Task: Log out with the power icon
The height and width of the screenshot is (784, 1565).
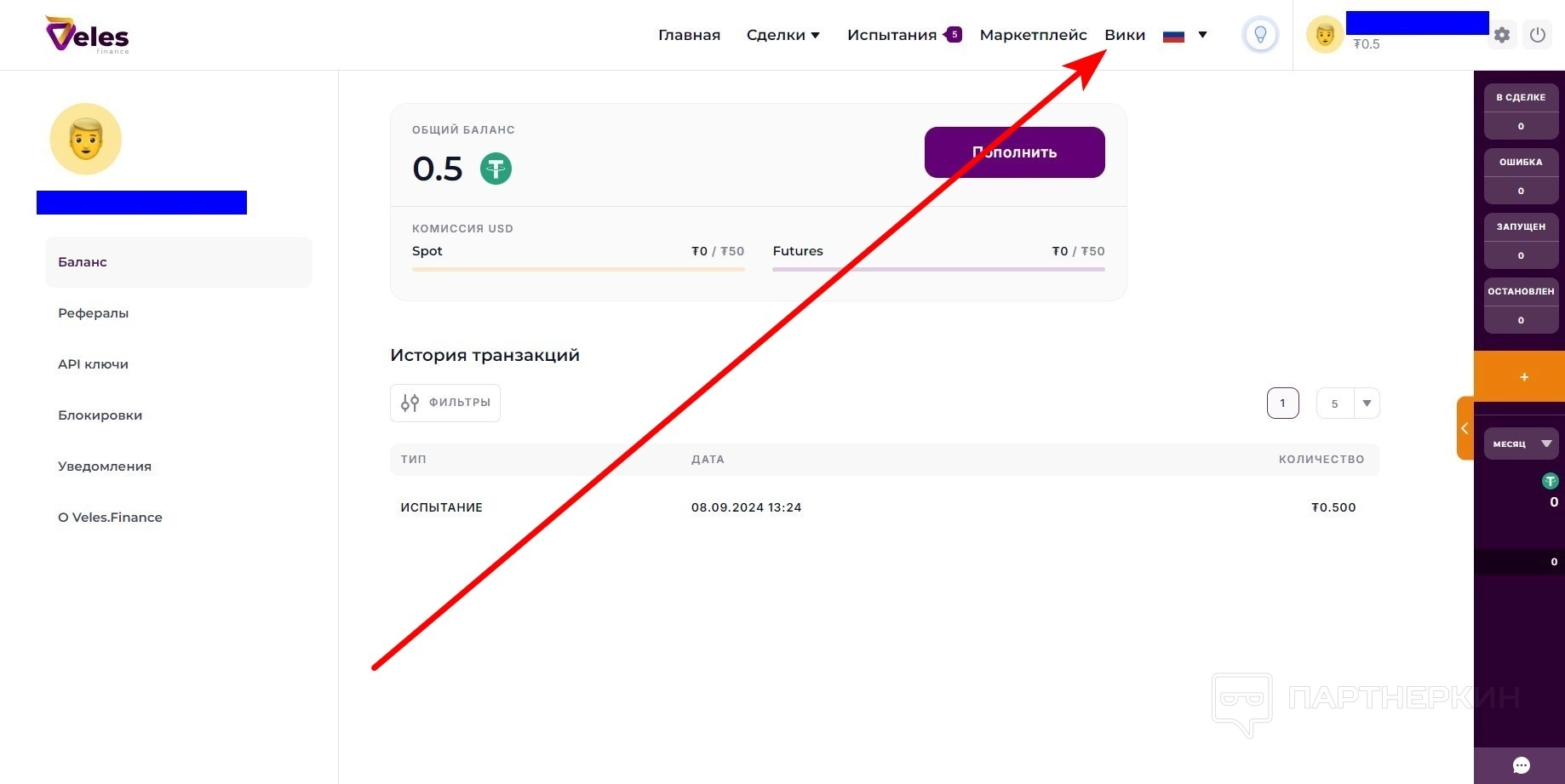Action: (1538, 35)
